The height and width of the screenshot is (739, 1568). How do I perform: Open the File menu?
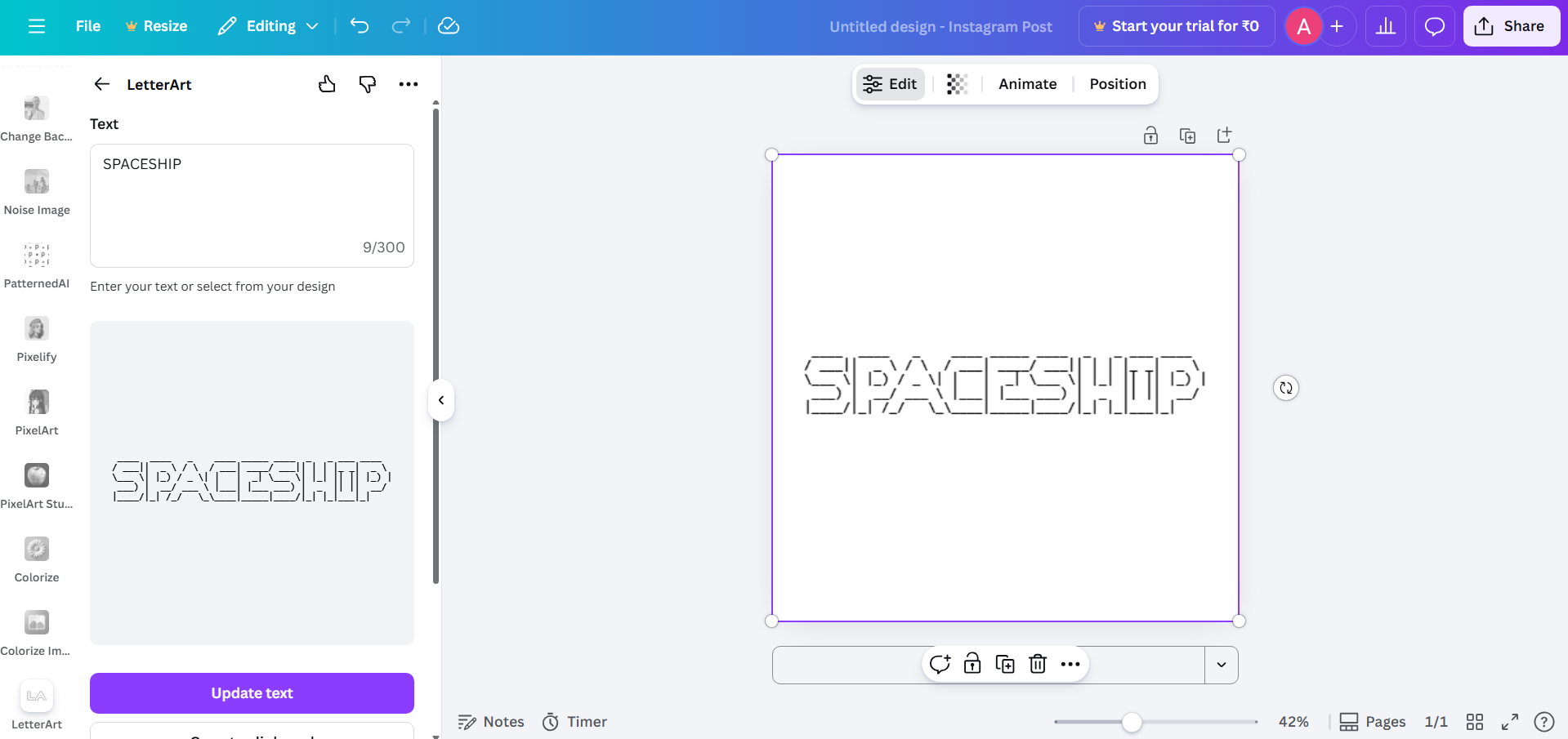click(x=88, y=26)
